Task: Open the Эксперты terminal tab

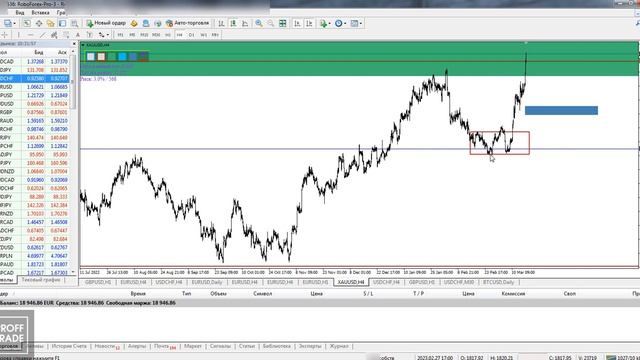Action: (310, 346)
